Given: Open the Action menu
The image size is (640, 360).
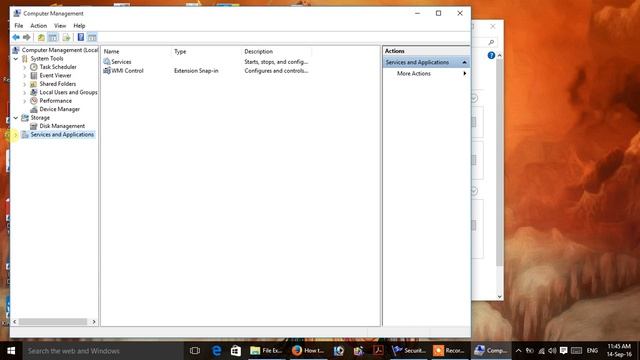Looking at the screenshot, I should point(39,26).
